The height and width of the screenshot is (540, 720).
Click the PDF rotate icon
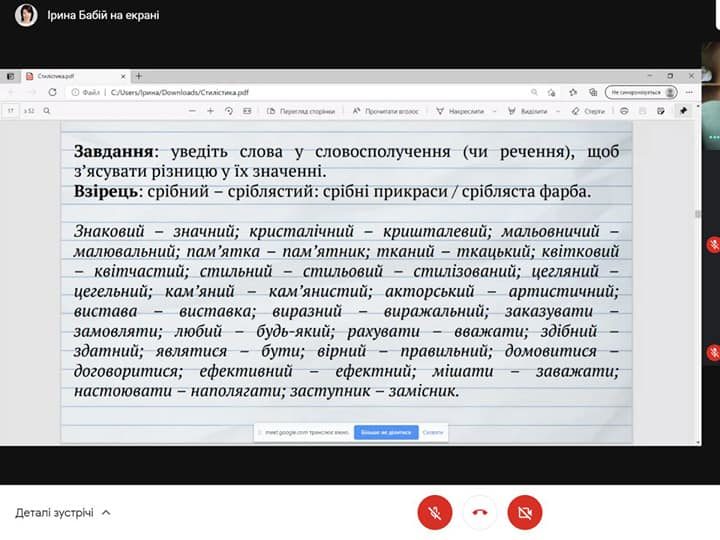[x=229, y=111]
